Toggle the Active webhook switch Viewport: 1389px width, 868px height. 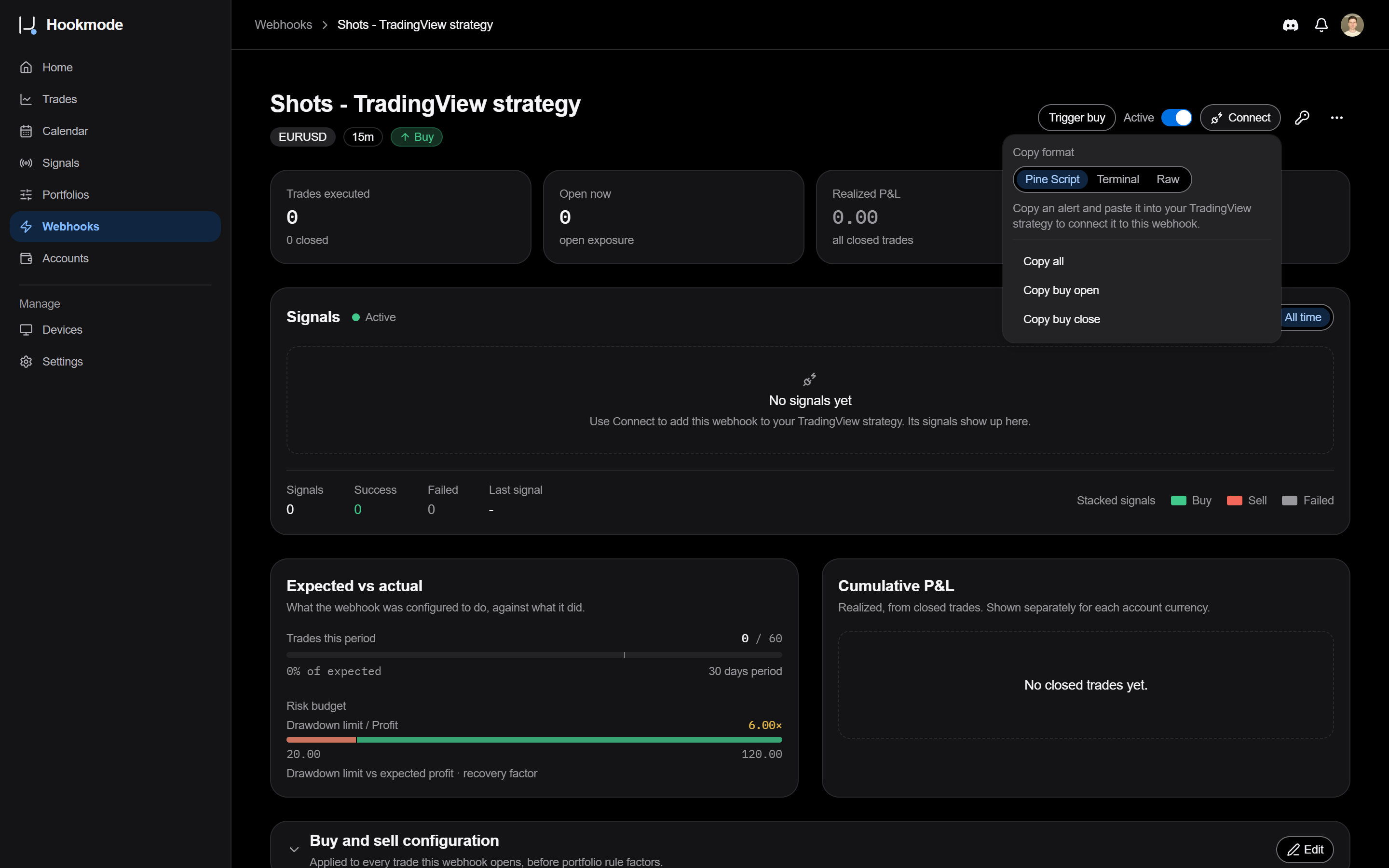pos(1176,118)
